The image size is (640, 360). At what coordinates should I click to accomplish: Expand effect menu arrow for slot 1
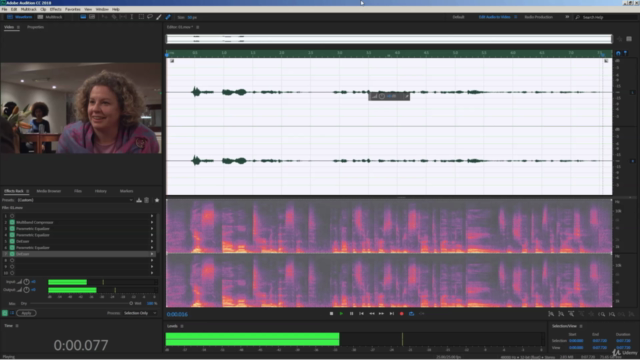[x=152, y=216]
